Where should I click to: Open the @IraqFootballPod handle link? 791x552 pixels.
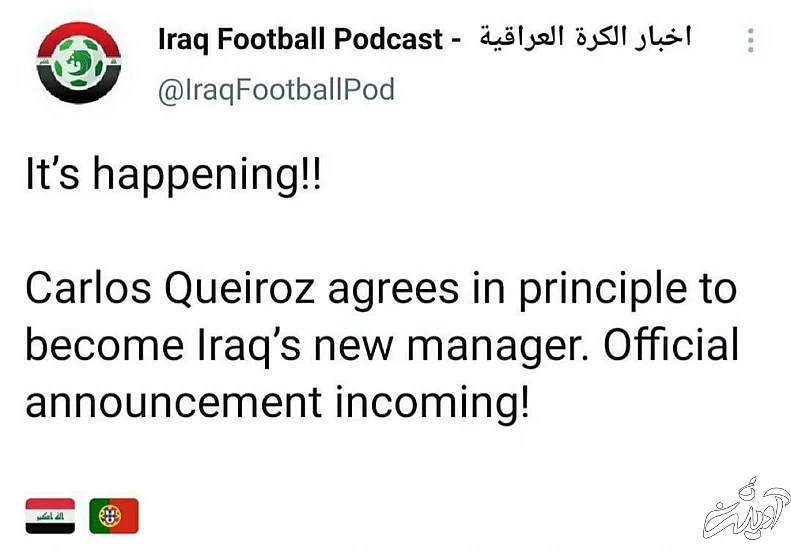click(x=276, y=90)
